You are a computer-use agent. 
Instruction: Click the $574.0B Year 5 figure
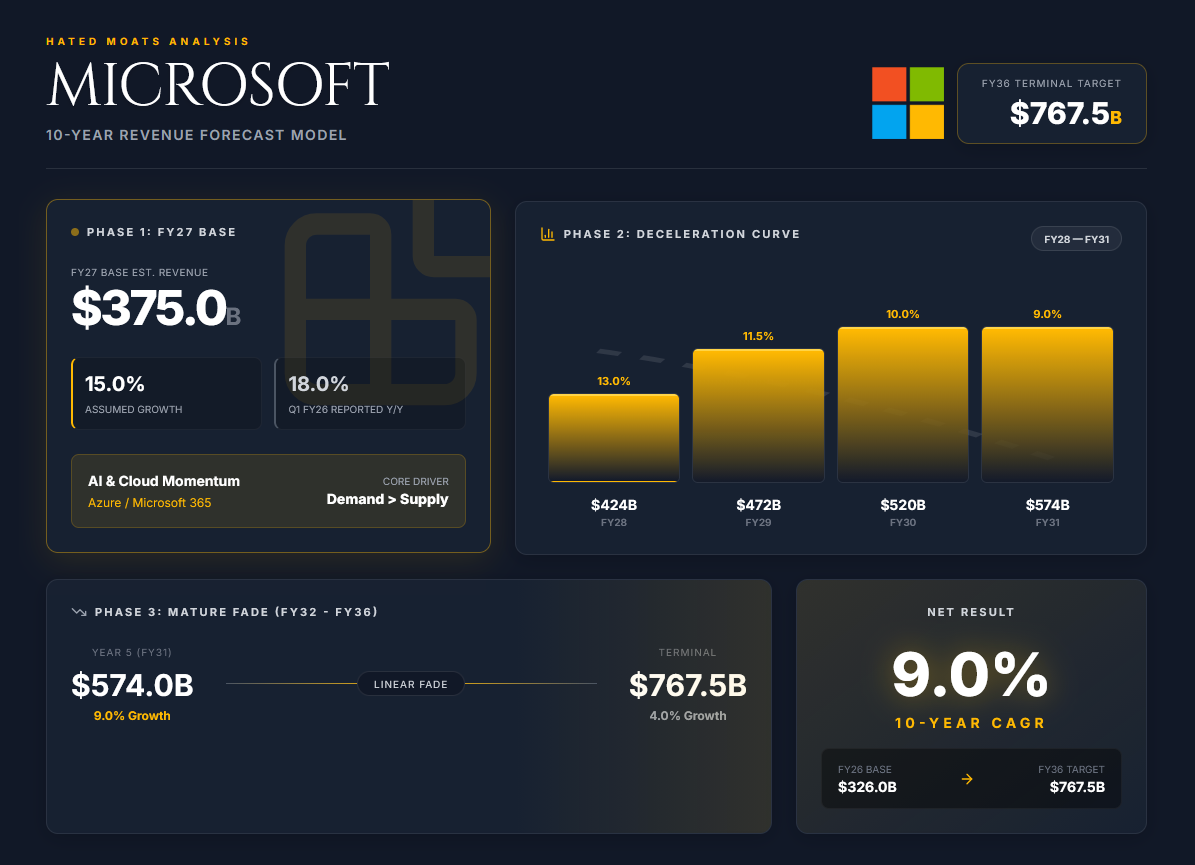pyautogui.click(x=133, y=685)
